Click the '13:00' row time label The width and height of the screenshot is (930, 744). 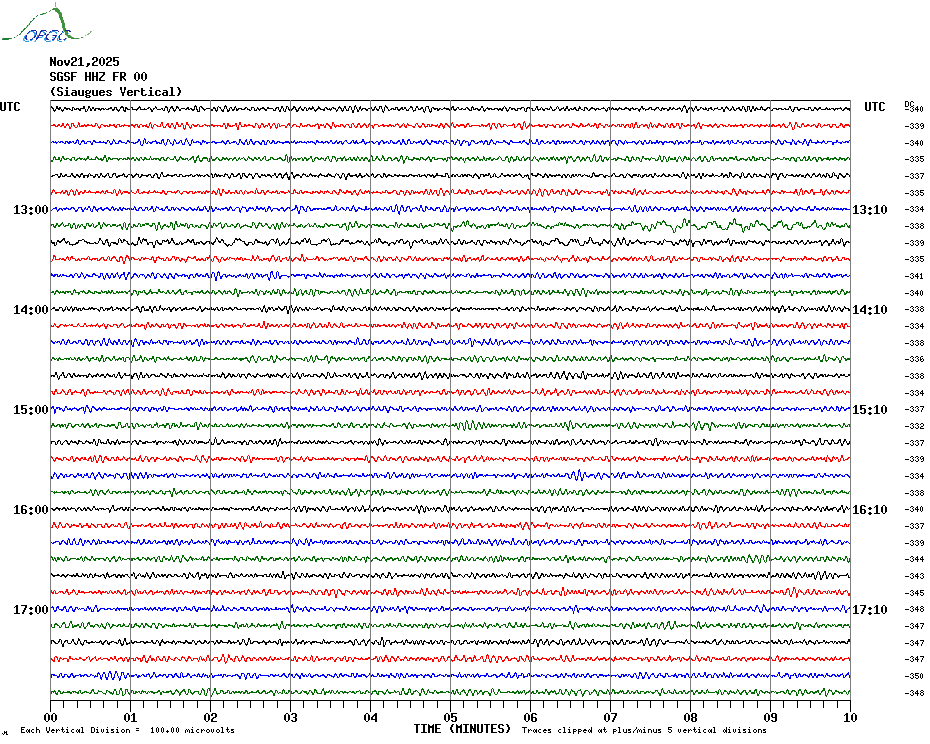coord(31,209)
